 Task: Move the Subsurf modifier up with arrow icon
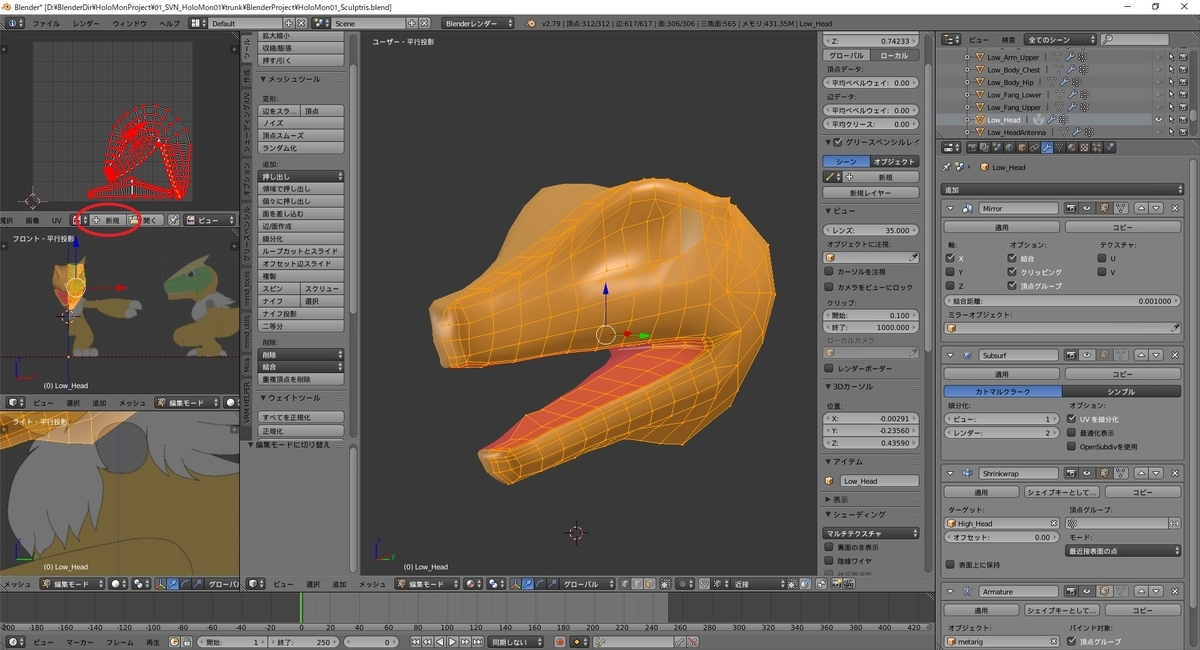pos(1139,355)
